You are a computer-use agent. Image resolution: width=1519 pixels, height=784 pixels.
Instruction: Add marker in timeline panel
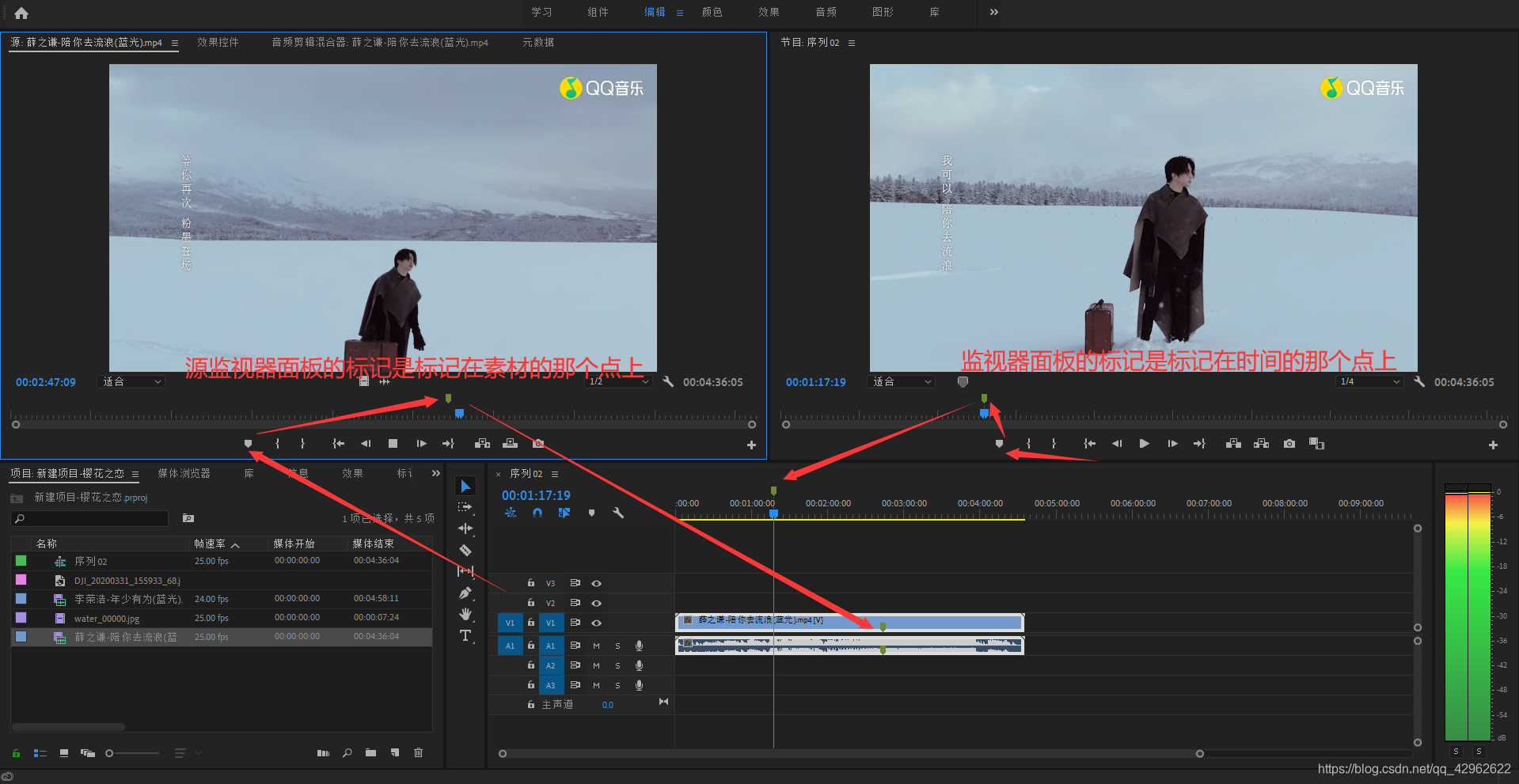coord(591,513)
